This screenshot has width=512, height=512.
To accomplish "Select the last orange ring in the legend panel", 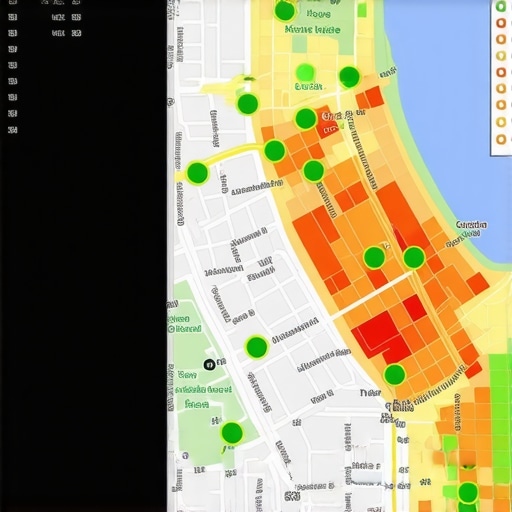I will [501, 139].
